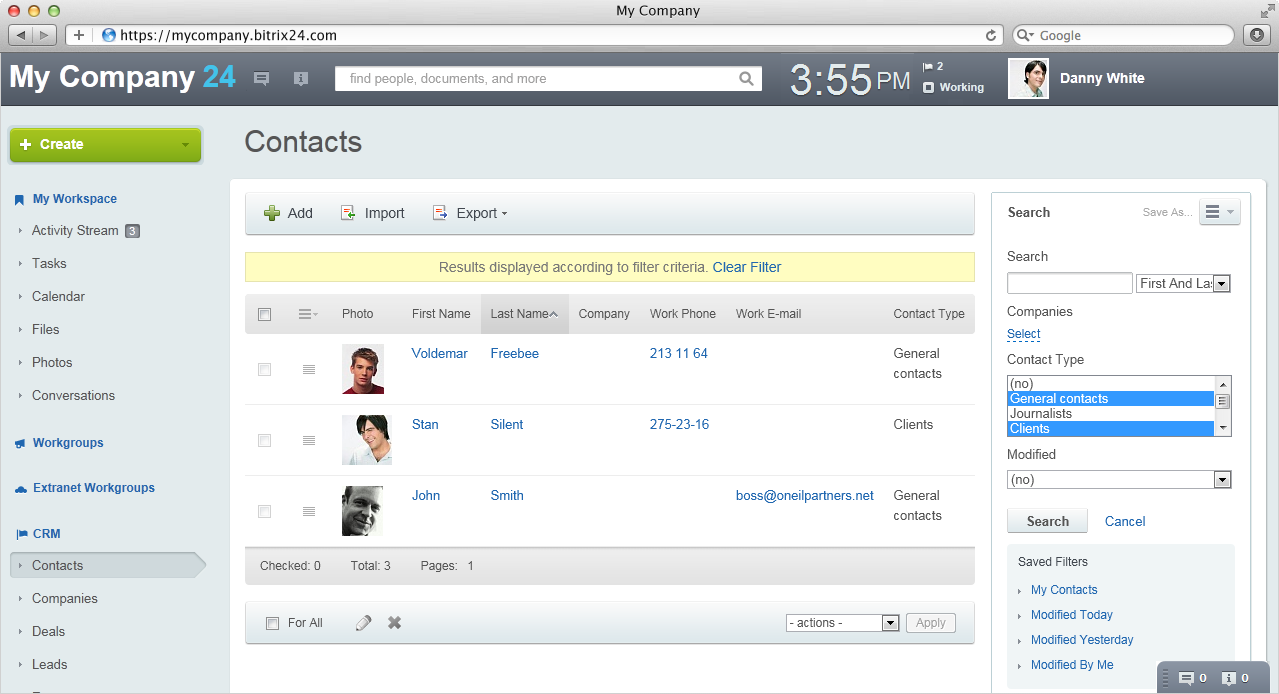Enable the For All checkbox
The height and width of the screenshot is (694, 1279).
[273, 623]
